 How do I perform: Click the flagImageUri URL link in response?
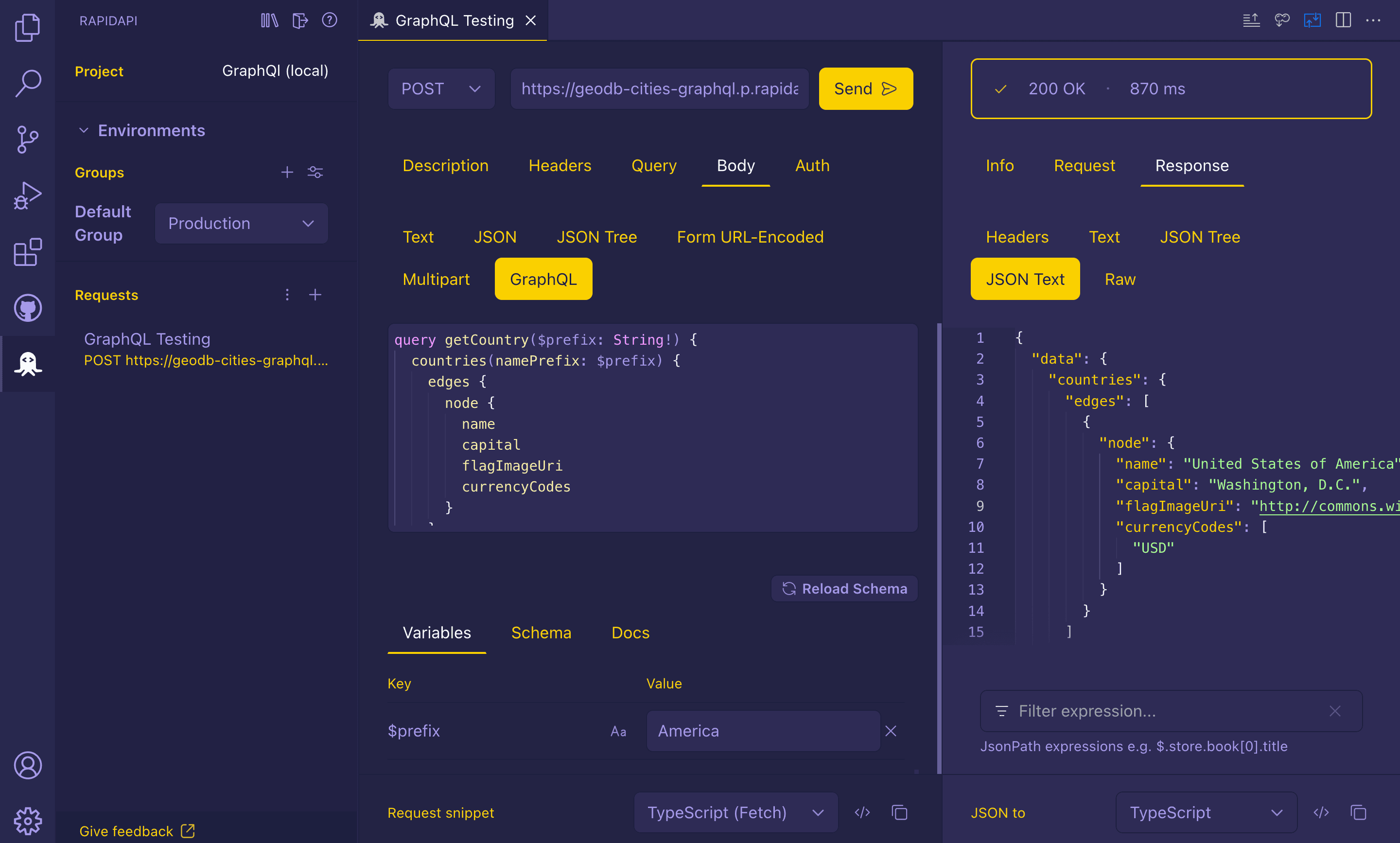point(1329,506)
